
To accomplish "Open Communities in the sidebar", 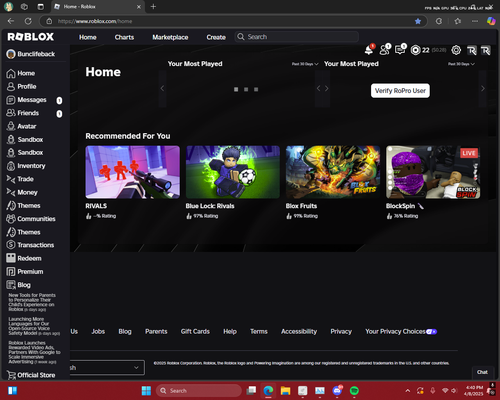I will (x=36, y=219).
